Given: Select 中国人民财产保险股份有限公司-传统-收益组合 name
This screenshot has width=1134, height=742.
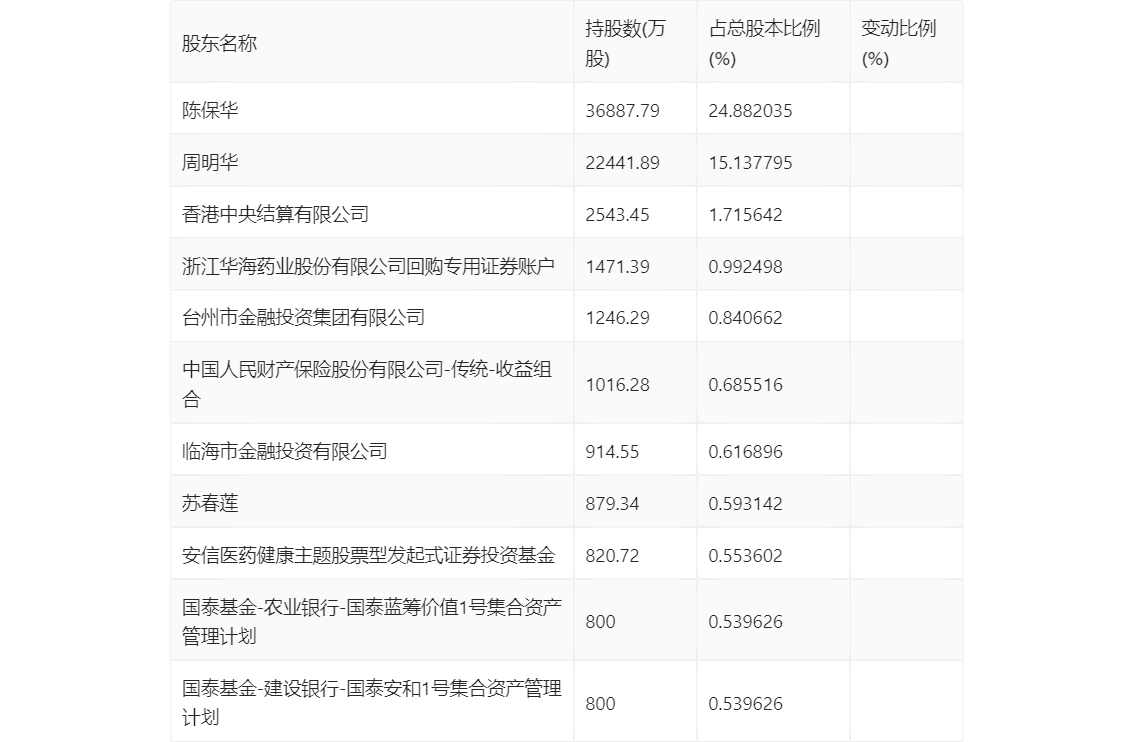Looking at the screenshot, I should point(367,384).
